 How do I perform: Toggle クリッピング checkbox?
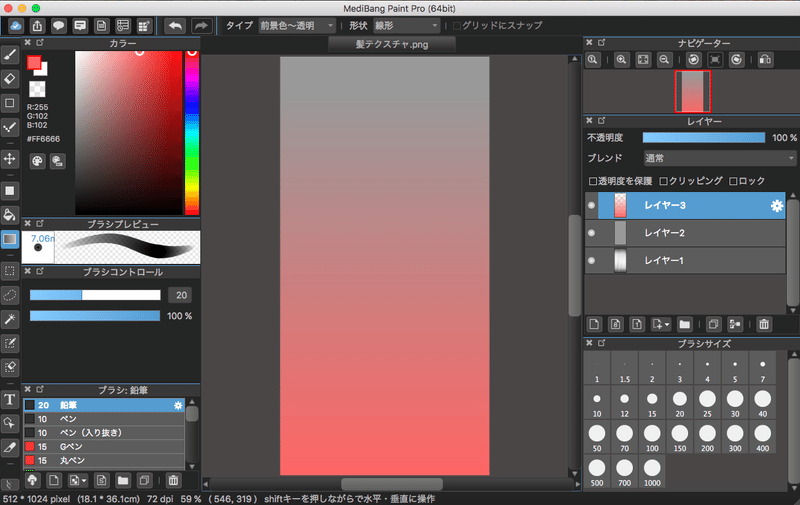coord(664,181)
